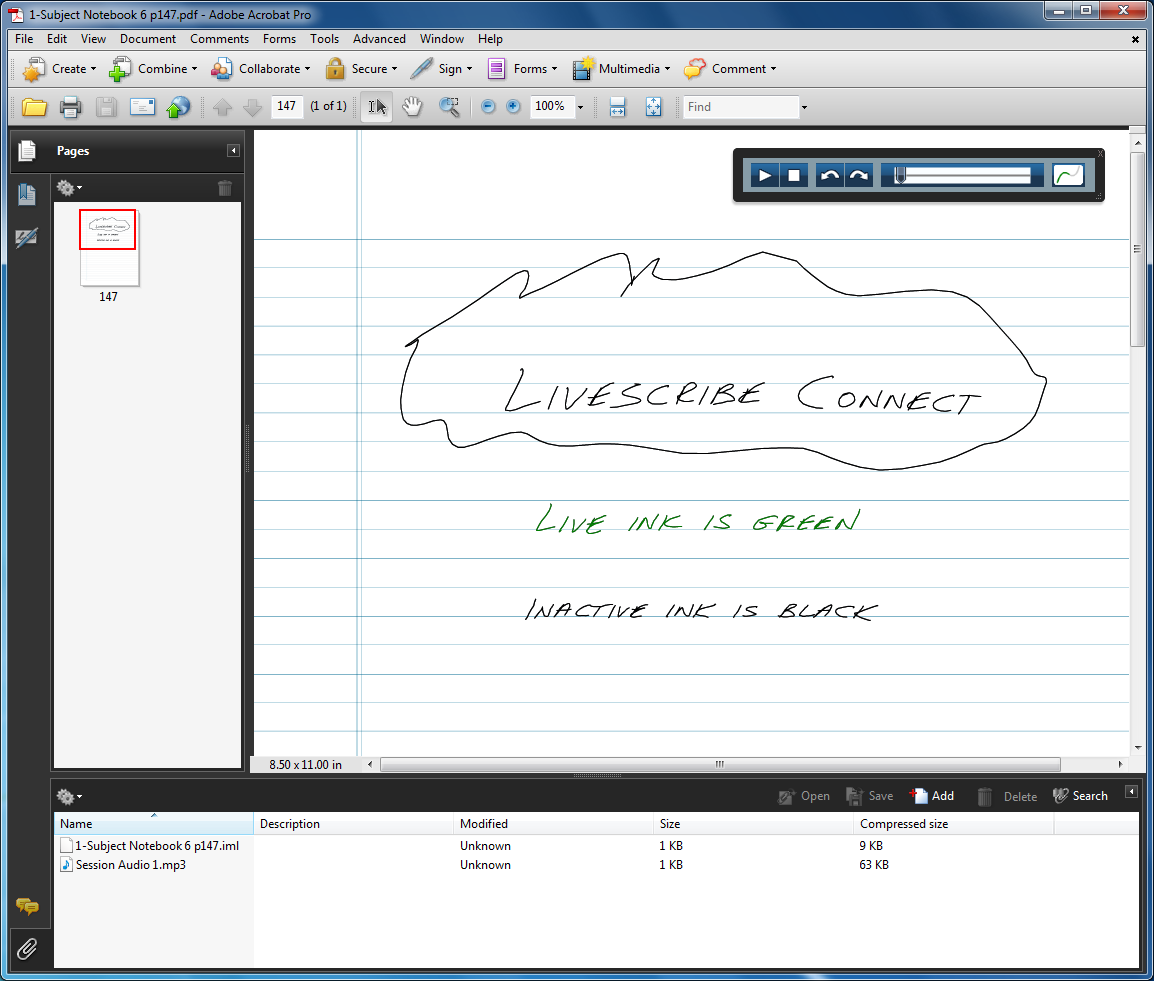Screen dimensions: 1154x981
Task: Toggle the live ink preview button
Action: 1068,176
